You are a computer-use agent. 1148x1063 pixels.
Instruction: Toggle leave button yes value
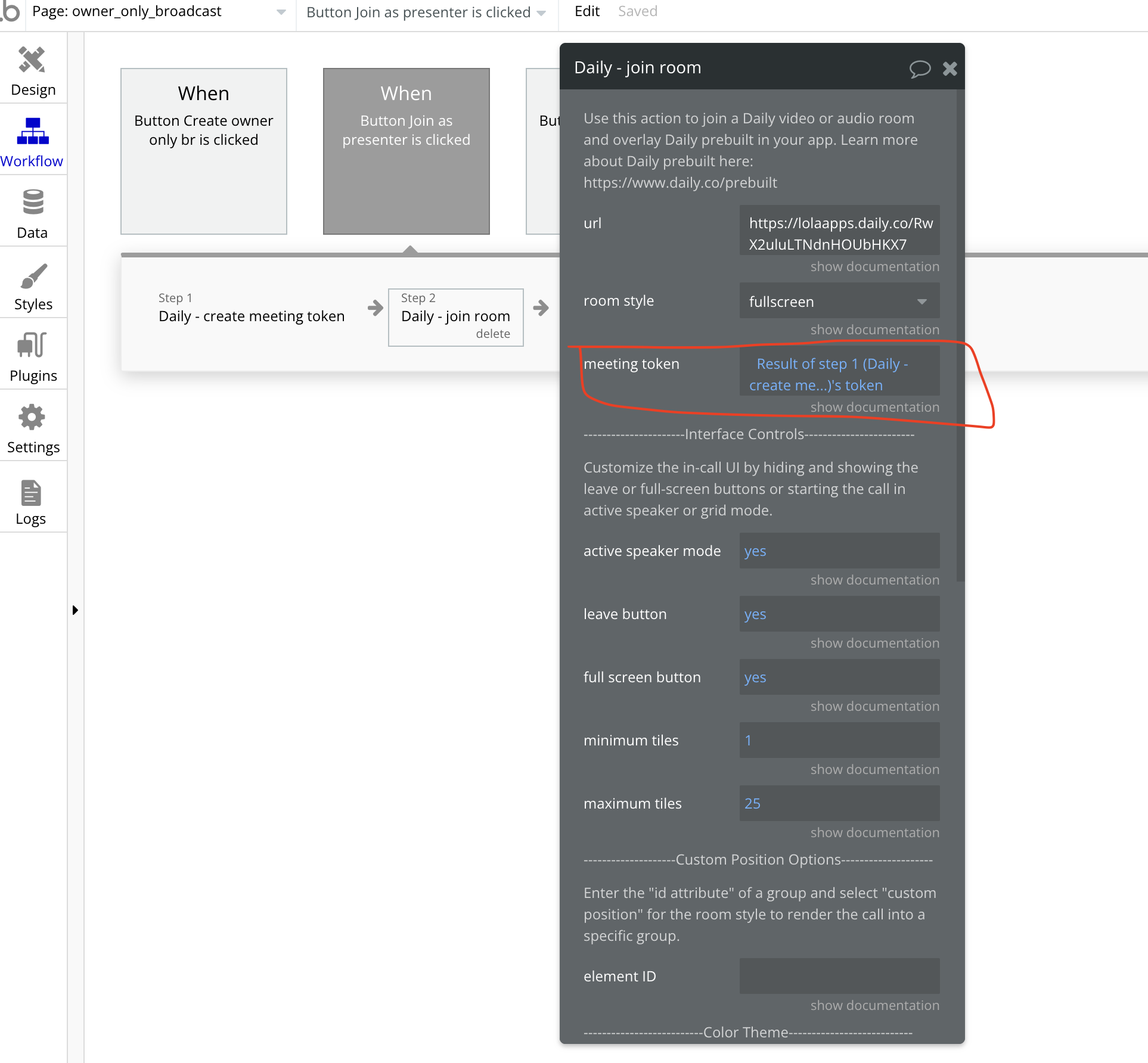click(839, 614)
